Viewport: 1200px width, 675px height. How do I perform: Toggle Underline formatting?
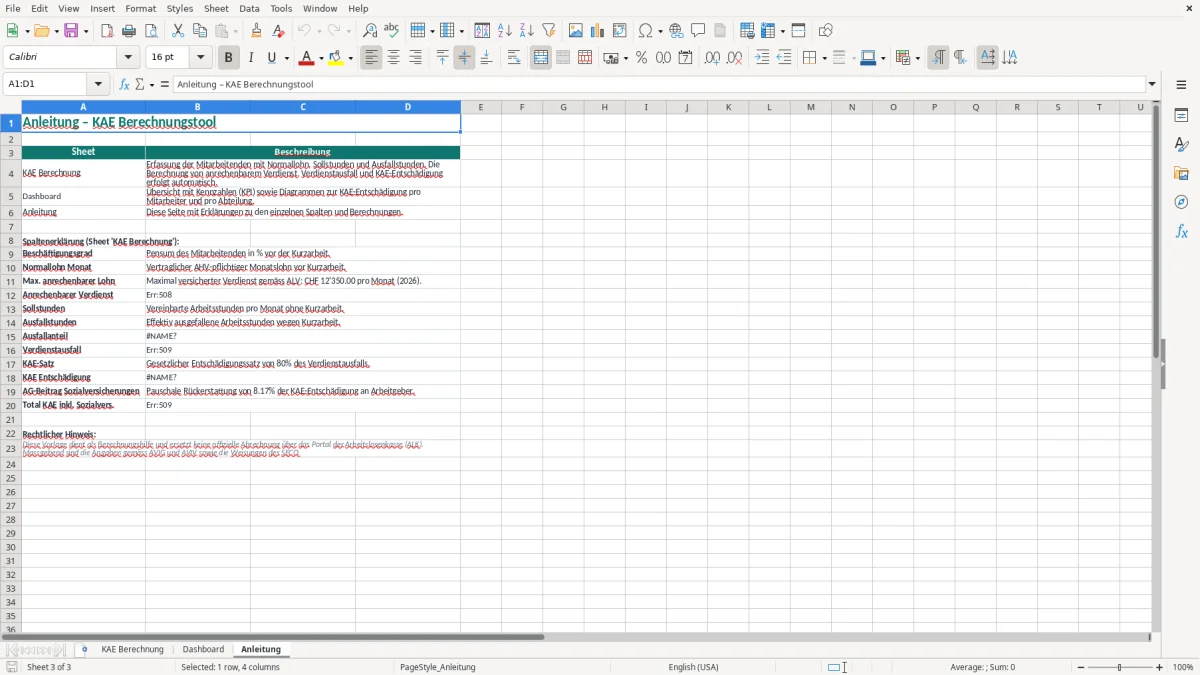[x=272, y=58]
